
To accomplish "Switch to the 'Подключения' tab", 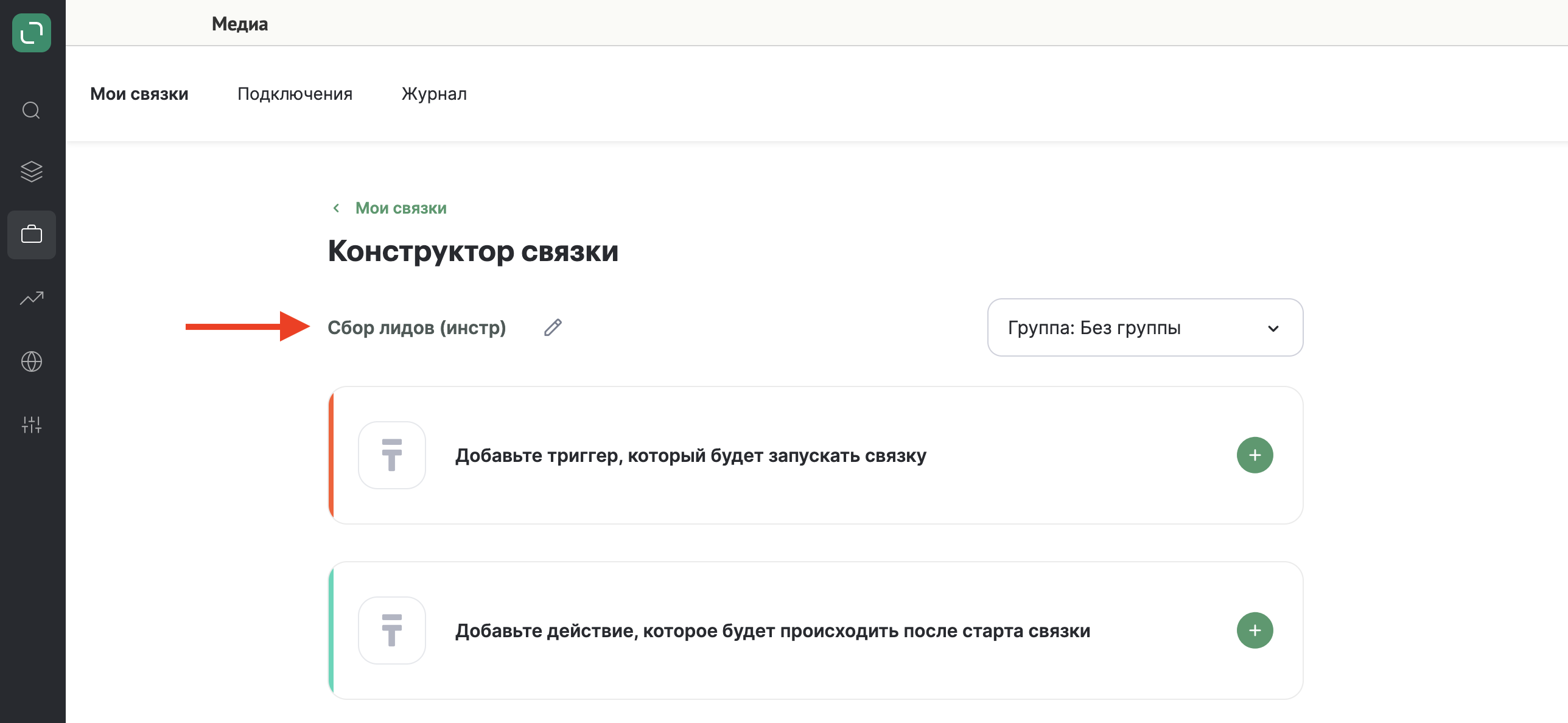I will click(x=295, y=94).
